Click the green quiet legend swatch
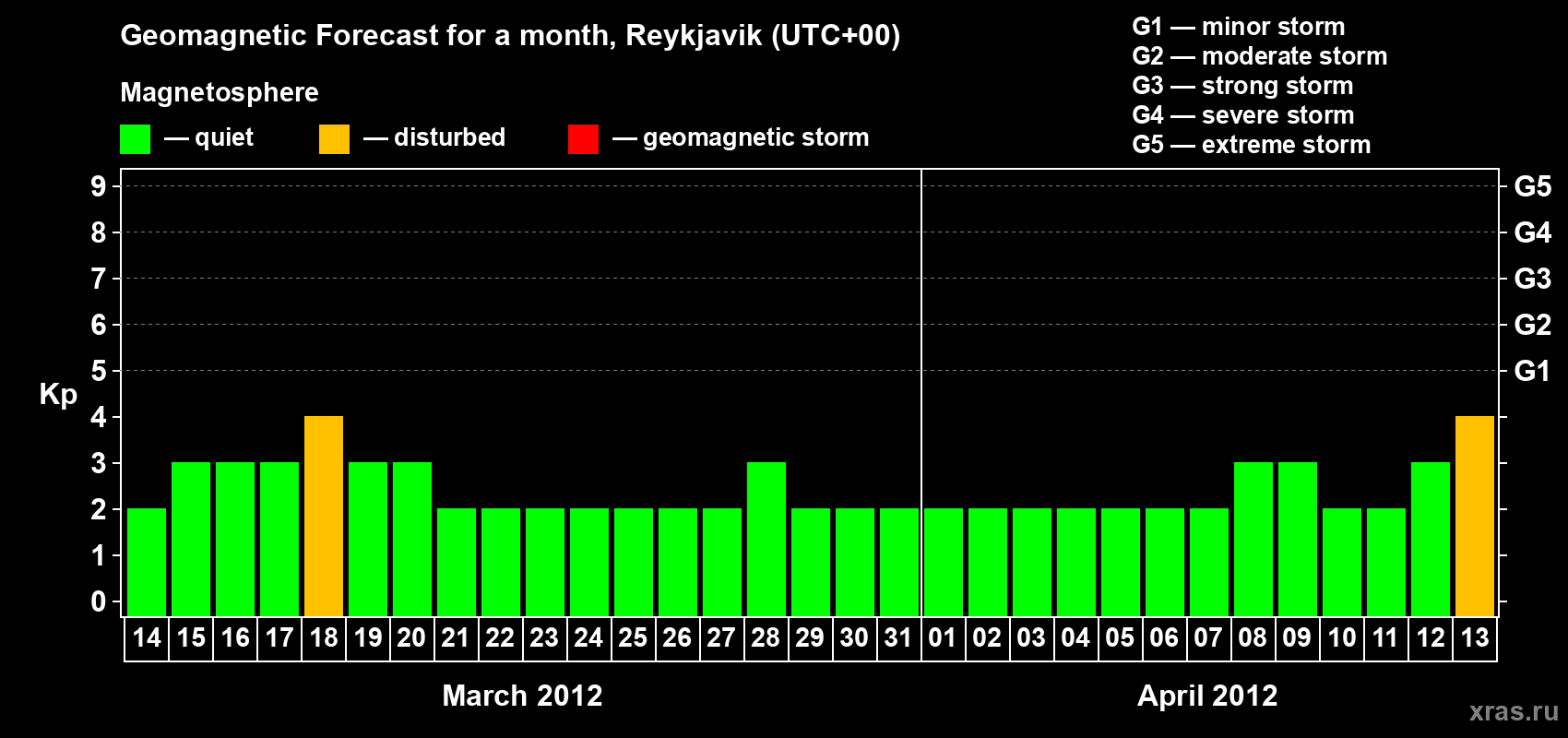 pyautogui.click(x=135, y=139)
